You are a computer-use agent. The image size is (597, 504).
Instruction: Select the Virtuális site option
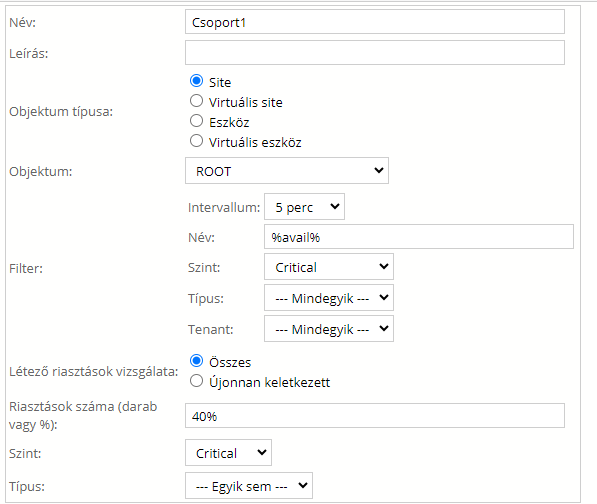pos(196,101)
